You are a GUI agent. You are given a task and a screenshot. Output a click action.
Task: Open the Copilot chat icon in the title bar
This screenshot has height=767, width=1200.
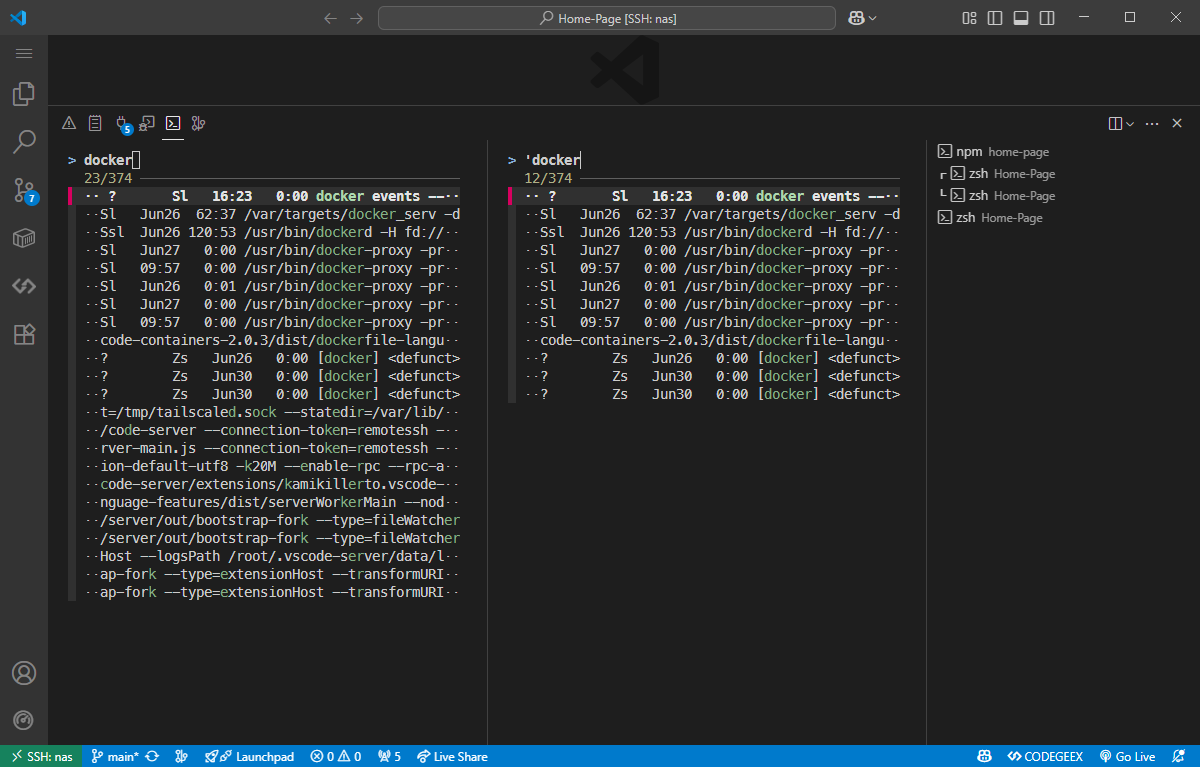pyautogui.click(x=856, y=18)
